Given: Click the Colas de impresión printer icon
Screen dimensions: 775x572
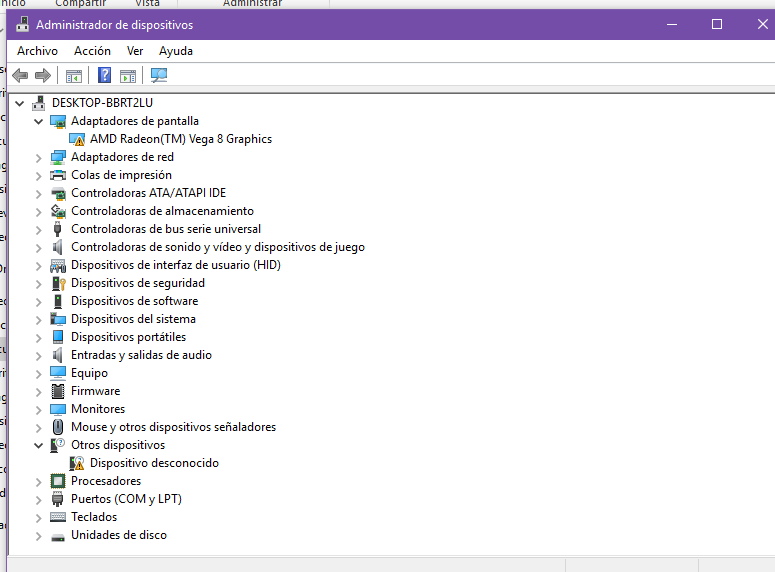Looking at the screenshot, I should 58,175.
